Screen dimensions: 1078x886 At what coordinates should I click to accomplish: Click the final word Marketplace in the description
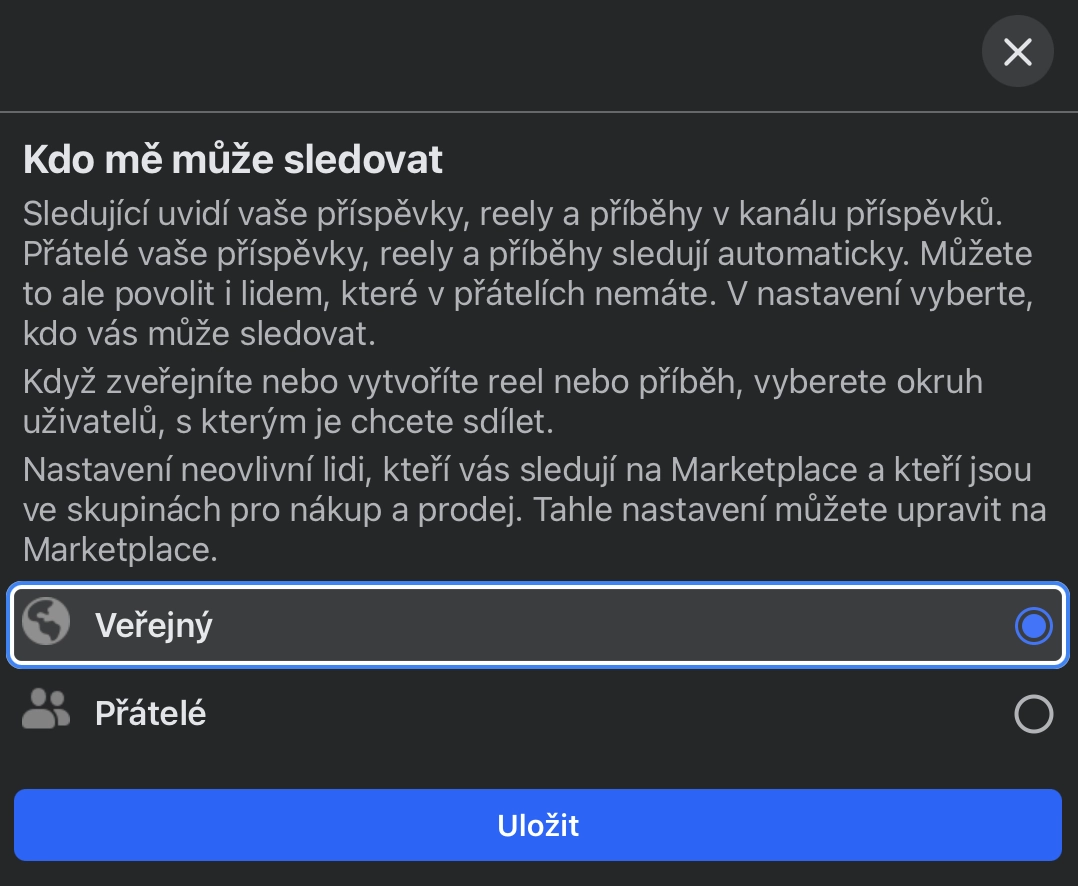tap(119, 550)
